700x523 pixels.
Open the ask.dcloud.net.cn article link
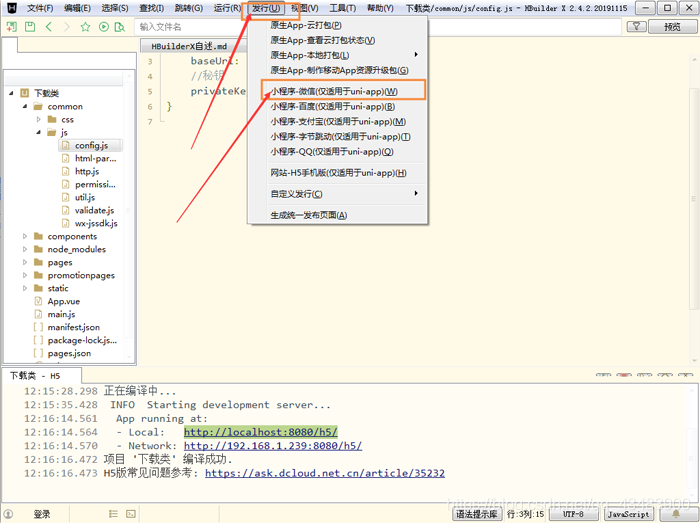coord(325,473)
